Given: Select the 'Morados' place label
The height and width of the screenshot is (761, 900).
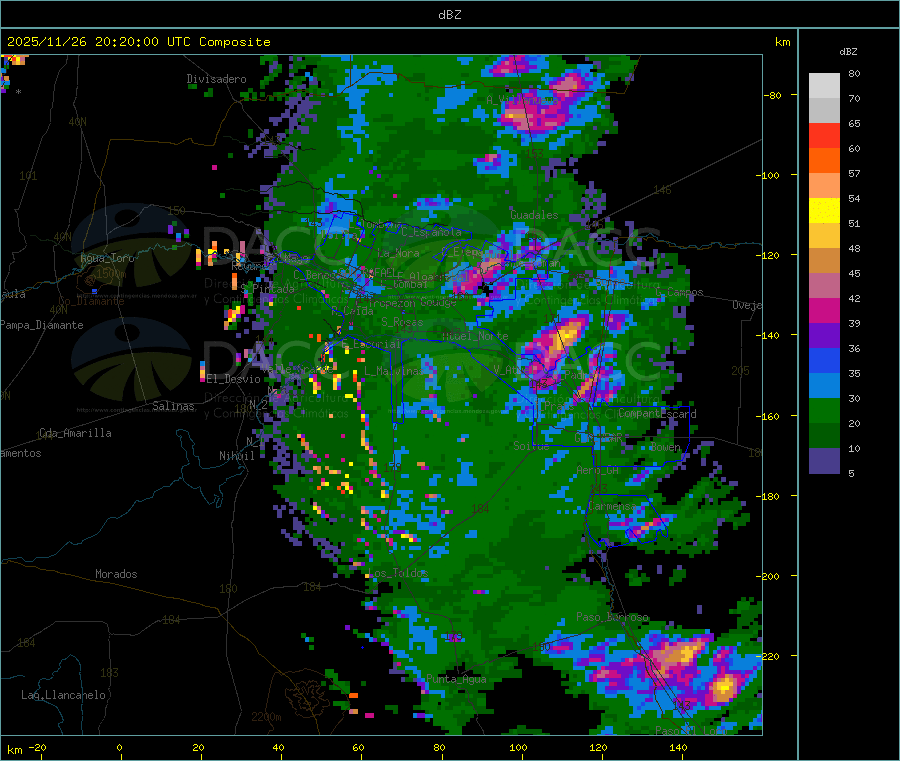Looking at the screenshot, I should click(116, 574).
